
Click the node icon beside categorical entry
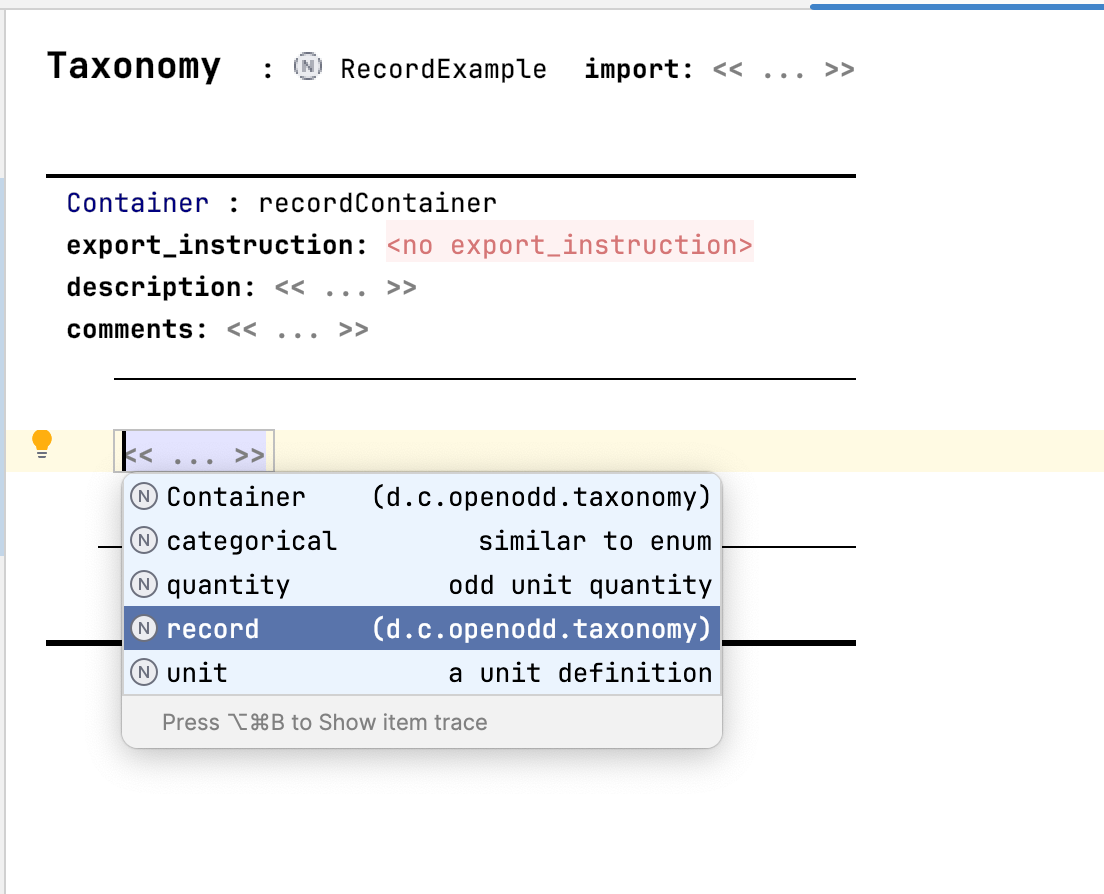tap(145, 541)
